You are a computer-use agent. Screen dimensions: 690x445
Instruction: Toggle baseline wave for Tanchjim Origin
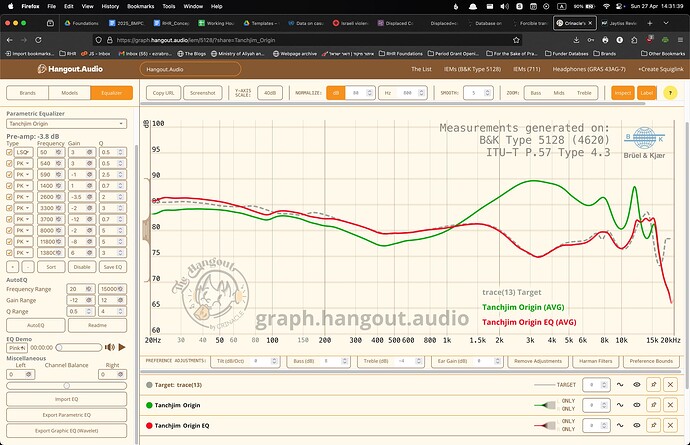tap(620, 405)
